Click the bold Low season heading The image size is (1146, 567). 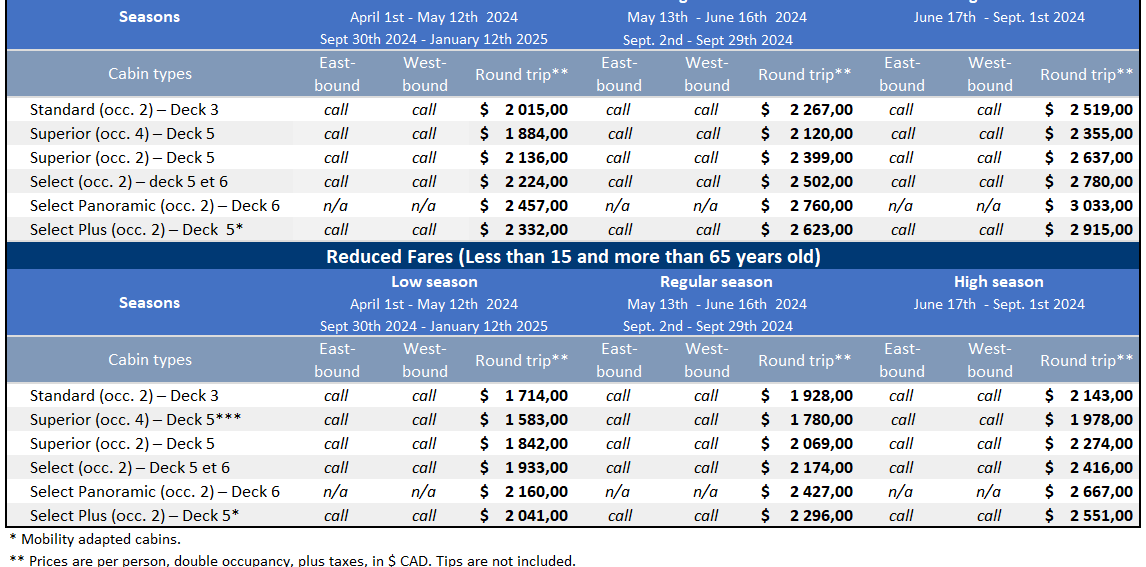[x=434, y=282]
